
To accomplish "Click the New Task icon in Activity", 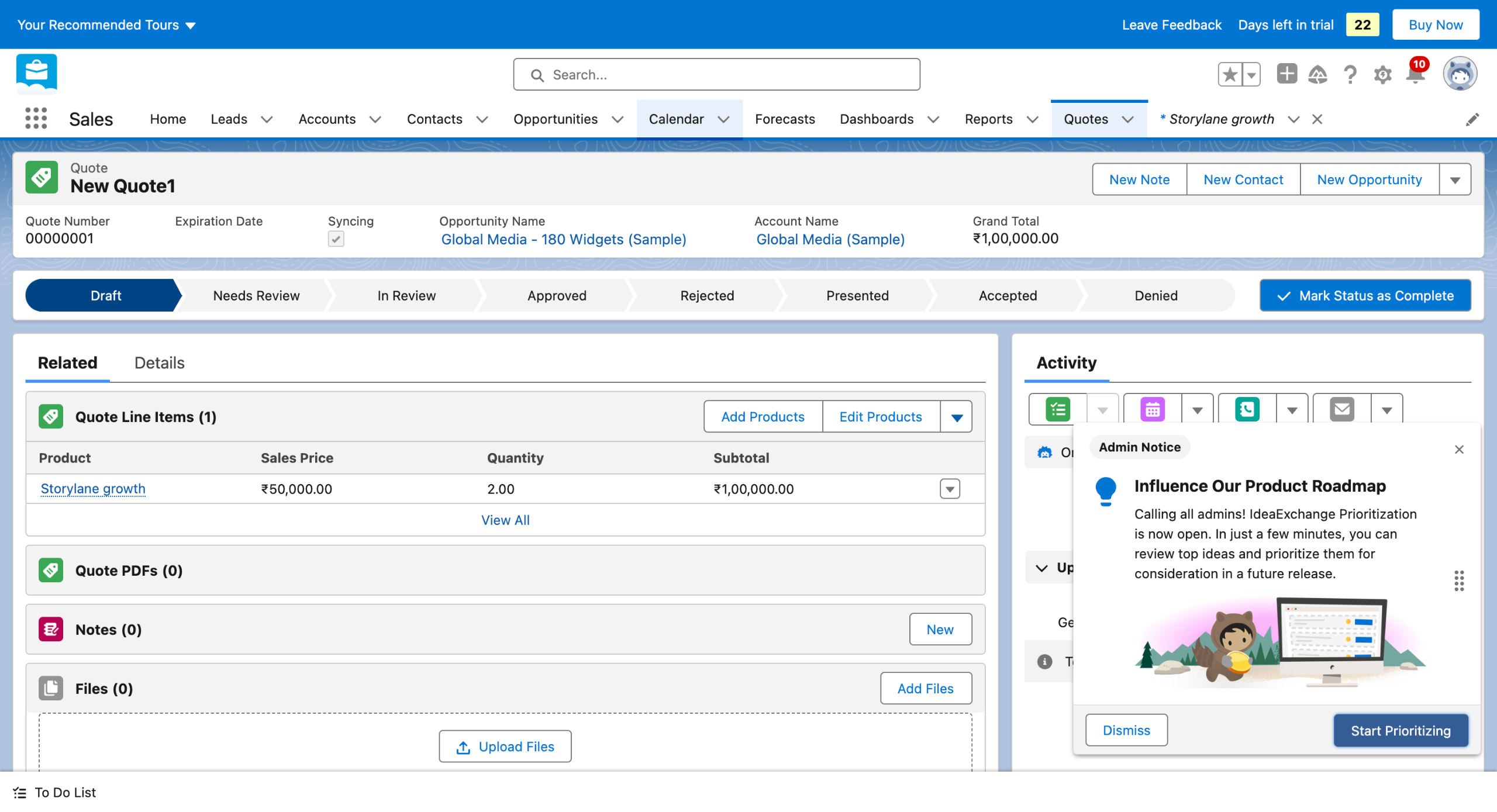I will tap(1058, 410).
